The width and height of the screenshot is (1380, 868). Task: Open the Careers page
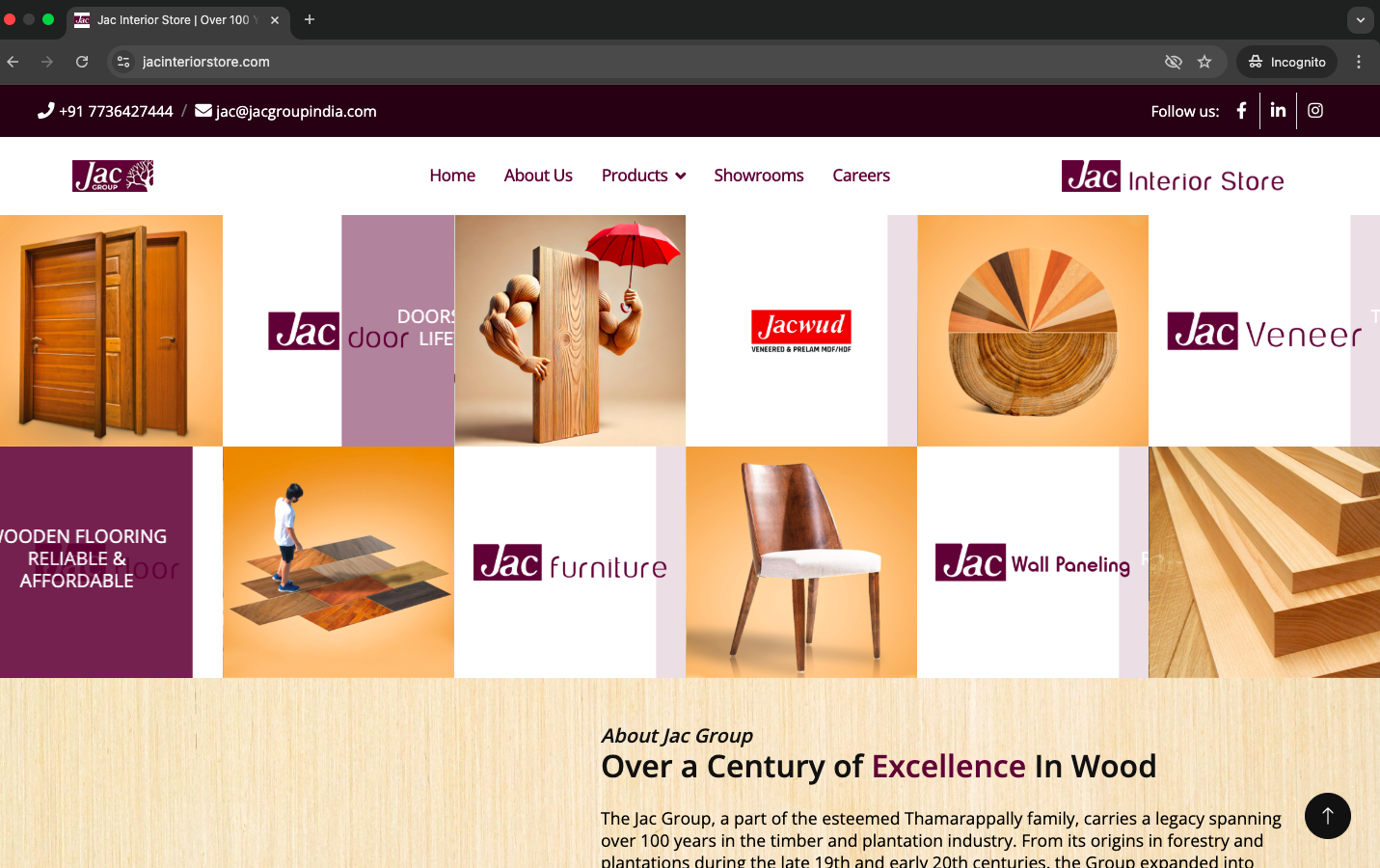[861, 176]
